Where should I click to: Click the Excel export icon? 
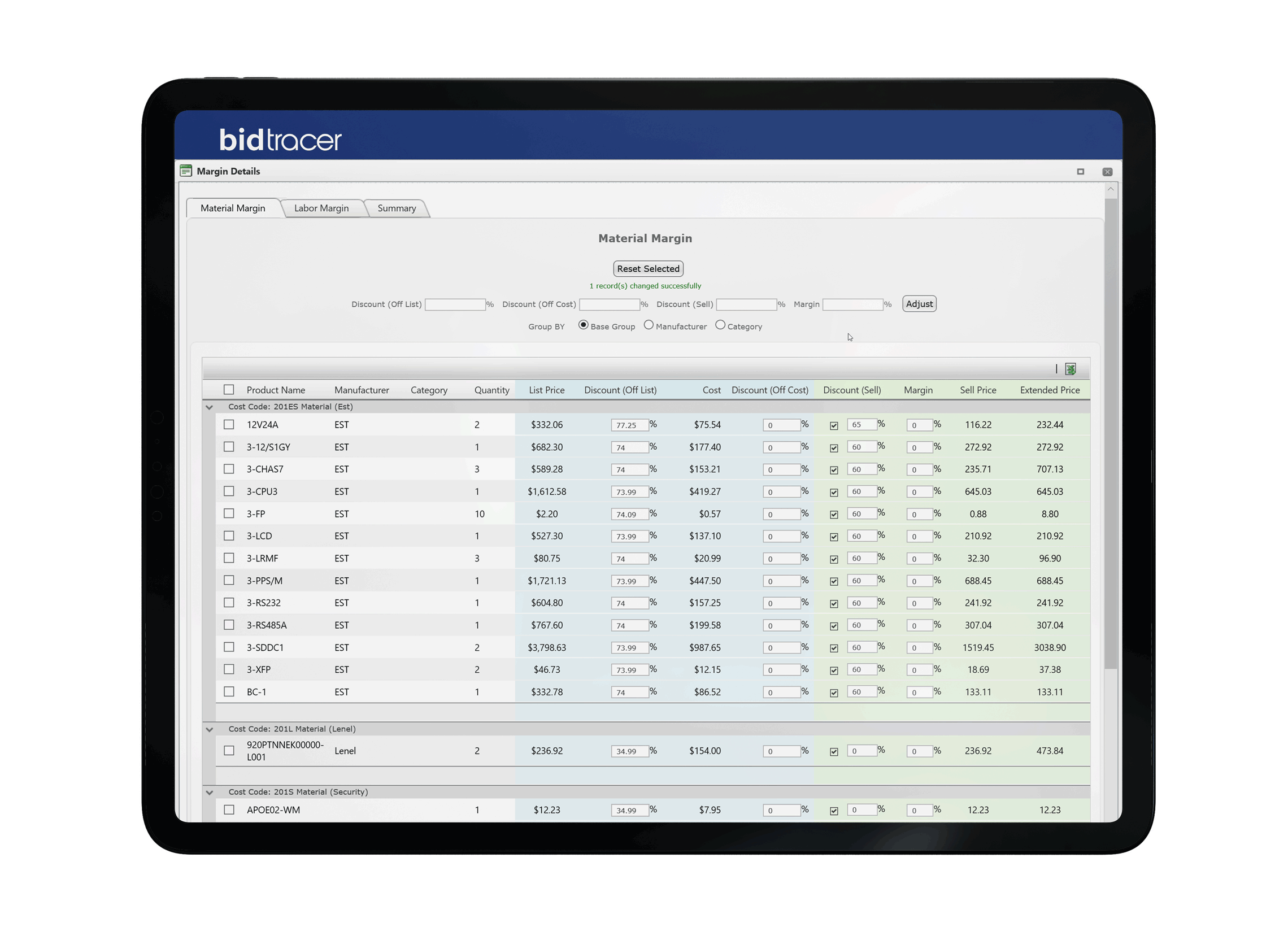1070,369
